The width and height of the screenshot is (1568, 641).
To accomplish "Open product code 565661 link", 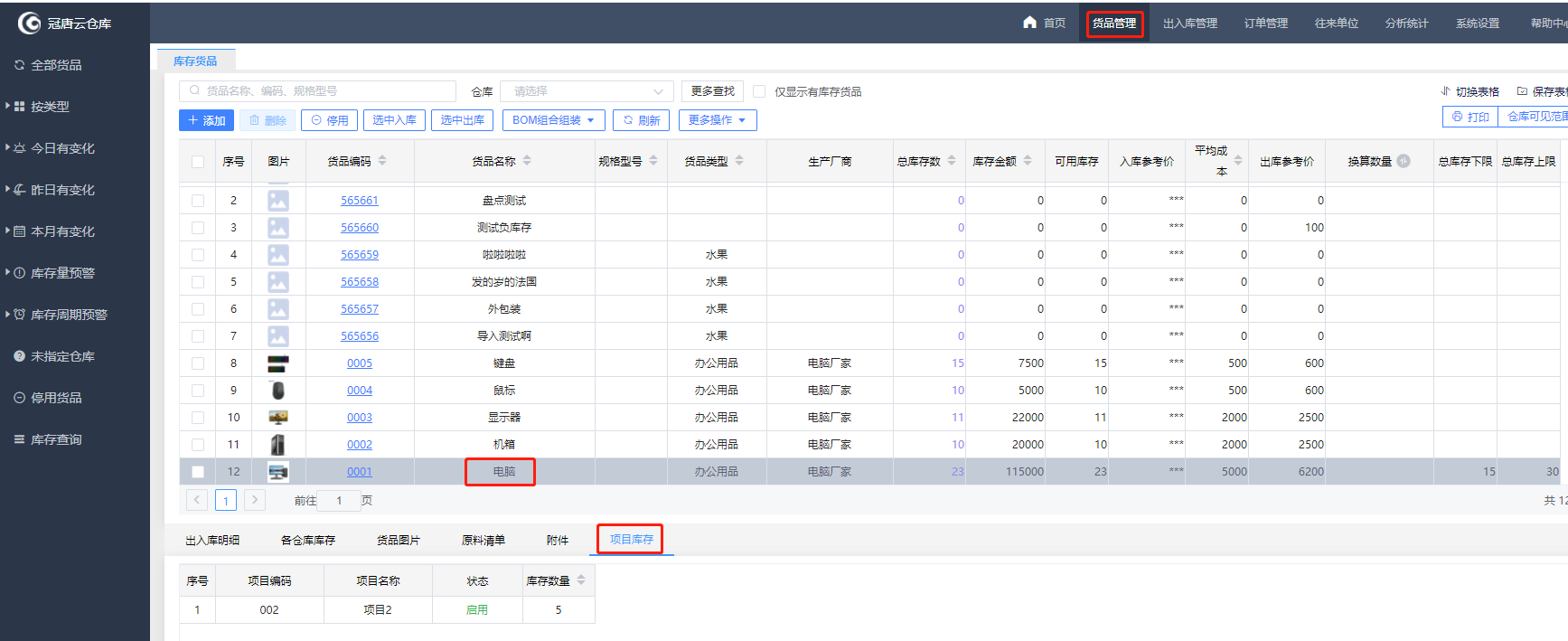I will coord(360,201).
